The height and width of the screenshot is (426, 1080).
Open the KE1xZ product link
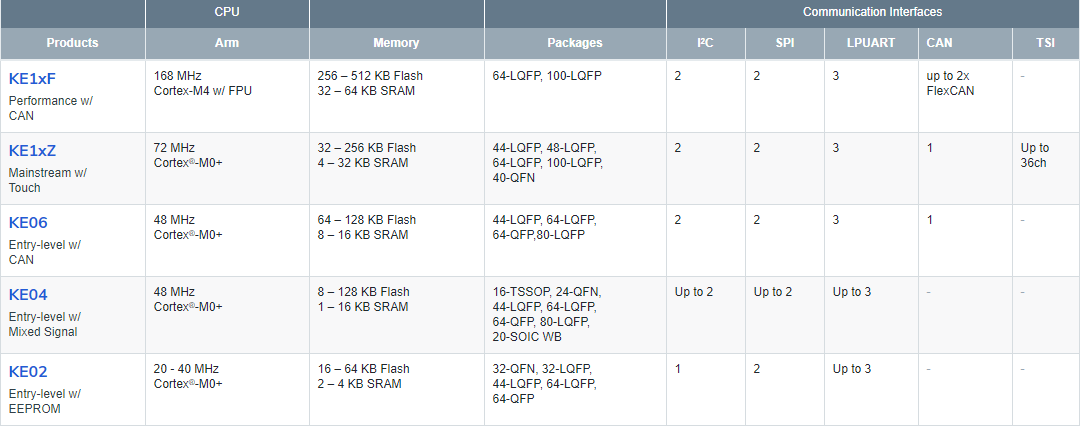(x=32, y=151)
